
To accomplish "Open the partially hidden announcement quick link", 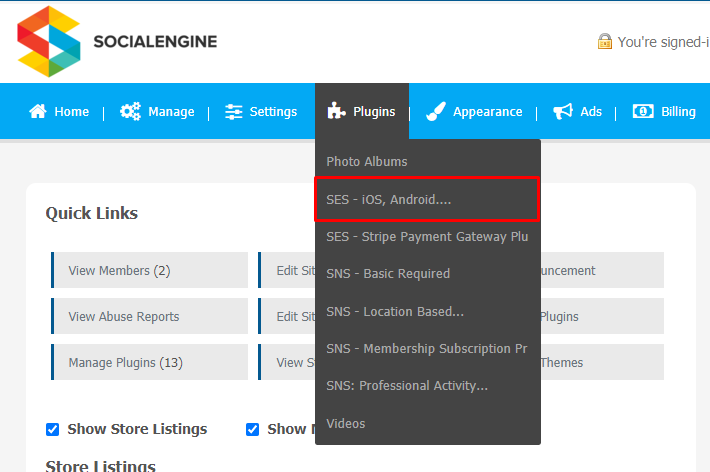I will (602, 270).
